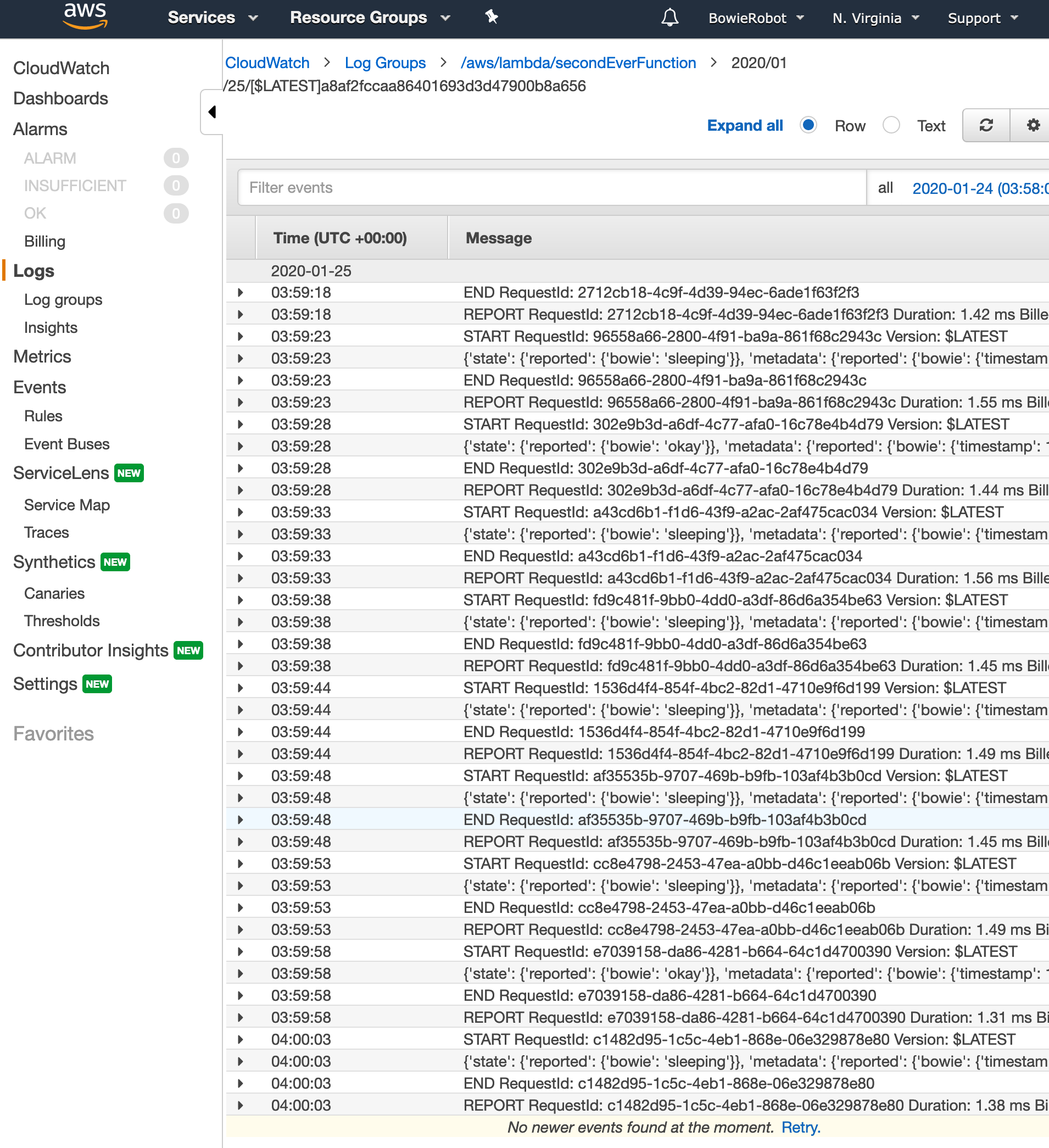Screen dimensions: 1049x1148
Task: Open Dashboards in the sidebar
Action: 60,98
